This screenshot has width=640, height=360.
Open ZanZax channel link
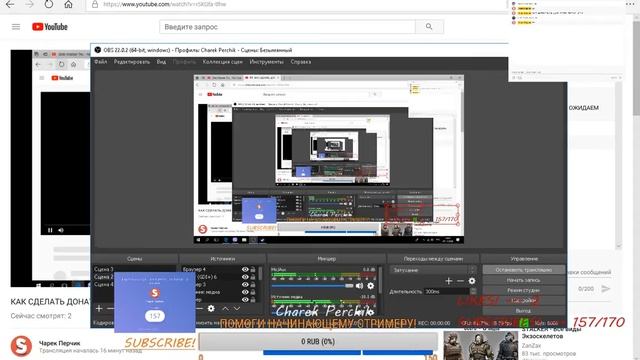pos(531,346)
